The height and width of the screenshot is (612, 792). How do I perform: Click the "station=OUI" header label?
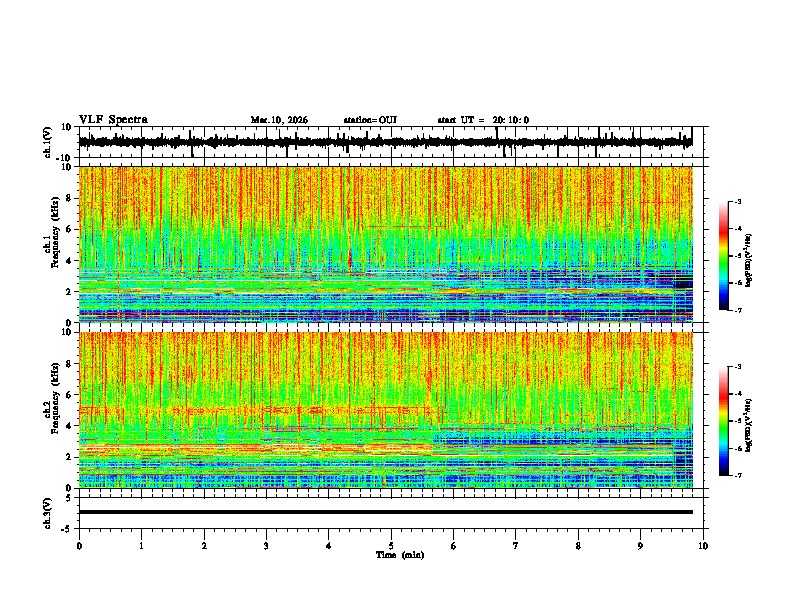tap(370, 120)
